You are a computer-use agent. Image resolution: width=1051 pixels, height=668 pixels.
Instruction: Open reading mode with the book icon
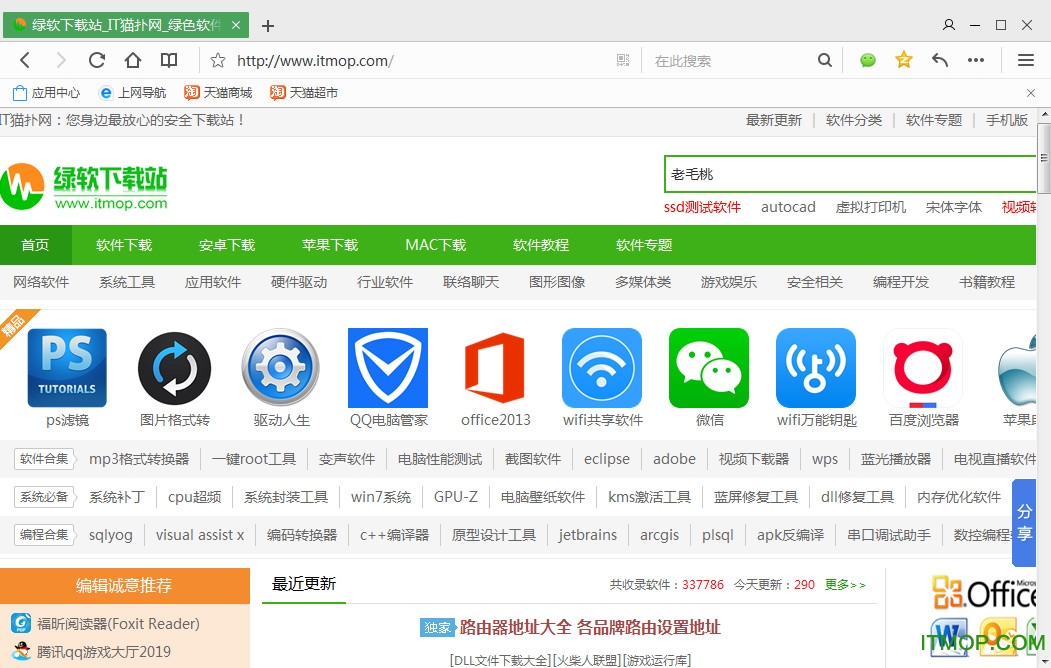[169, 60]
